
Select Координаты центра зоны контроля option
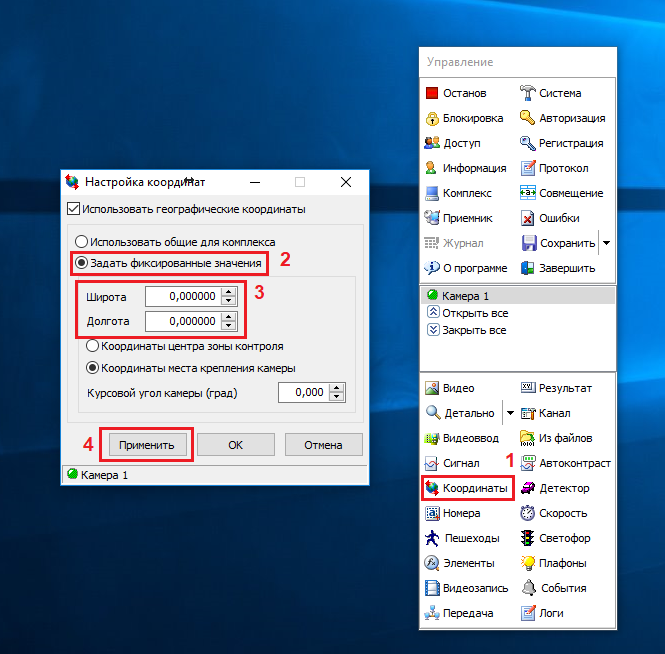click(x=93, y=346)
